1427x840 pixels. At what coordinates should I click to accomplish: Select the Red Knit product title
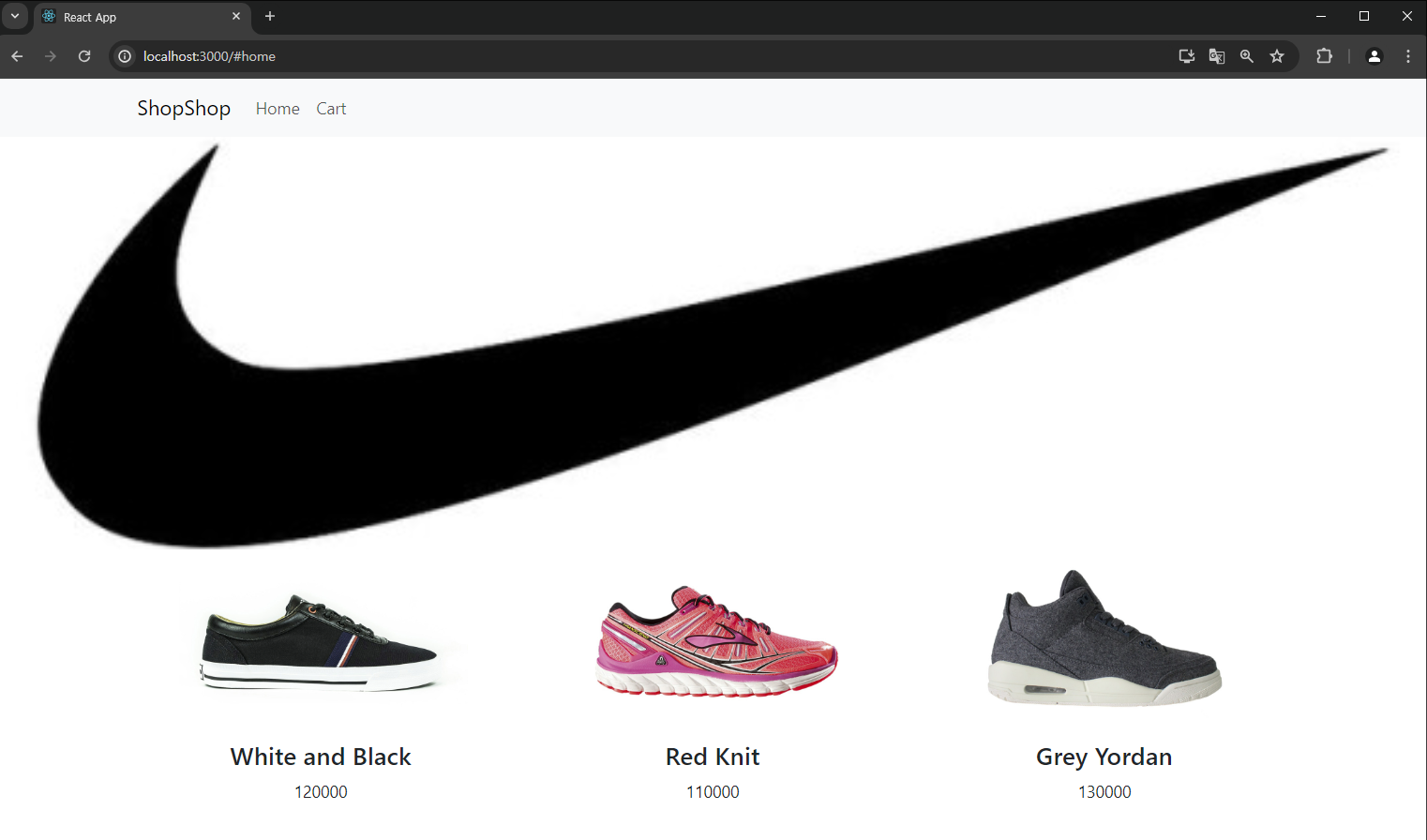(713, 757)
